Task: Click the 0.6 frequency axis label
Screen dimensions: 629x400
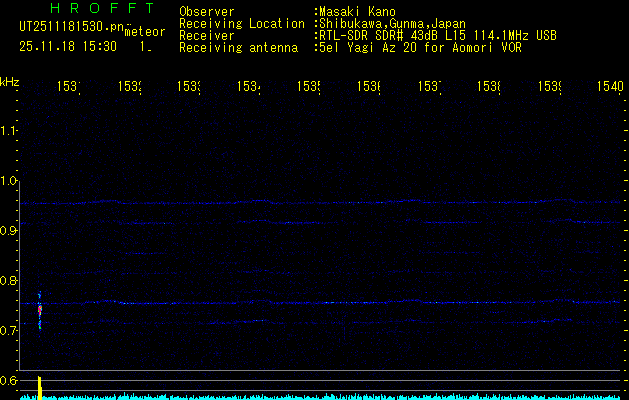Action: point(9,380)
